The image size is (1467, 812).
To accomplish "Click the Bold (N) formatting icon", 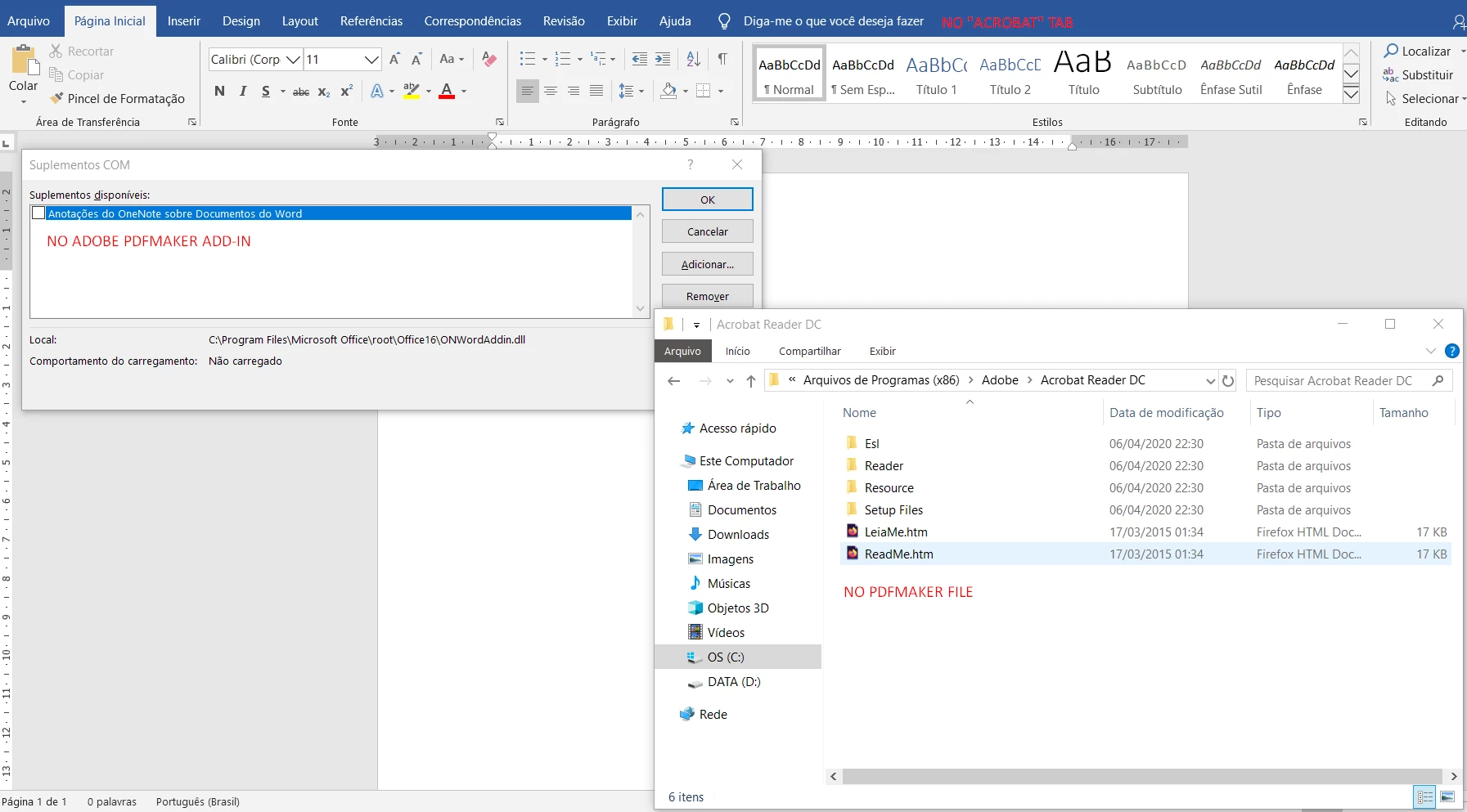I will pyautogui.click(x=219, y=91).
